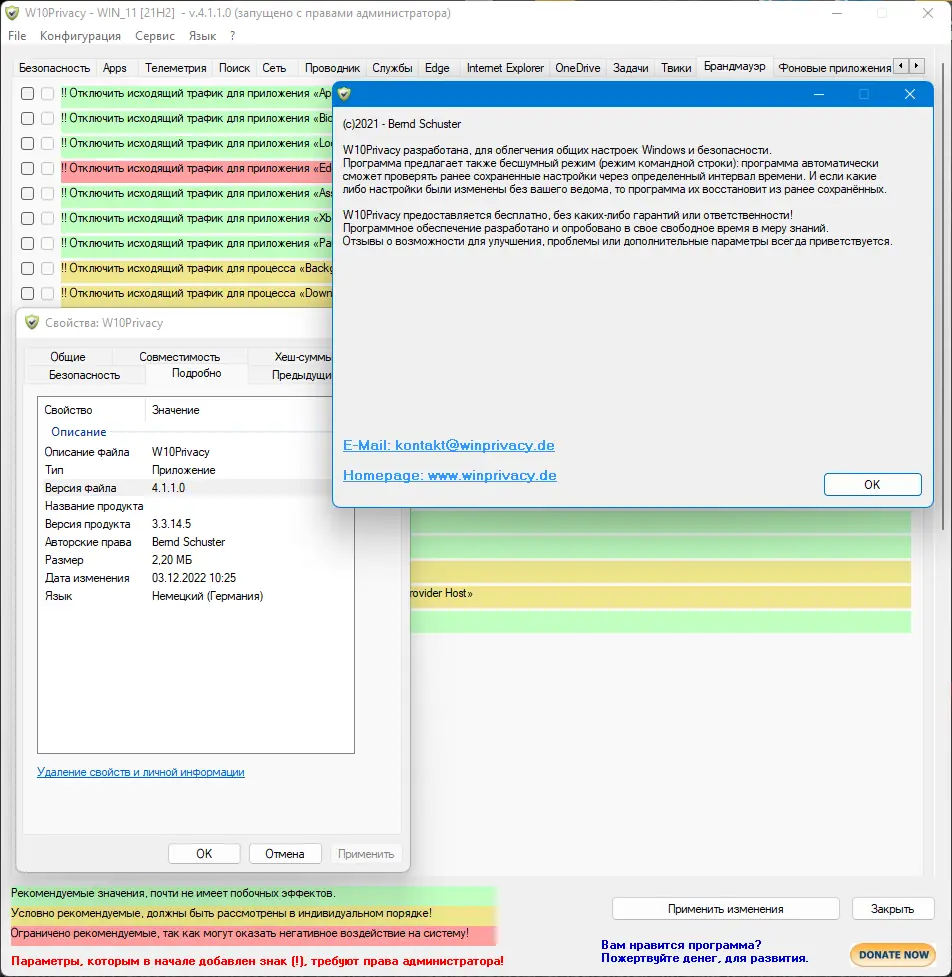Viewport: 952px width, 977px height.
Task: Open the Совместимость tab in properties window
Action: click(179, 357)
